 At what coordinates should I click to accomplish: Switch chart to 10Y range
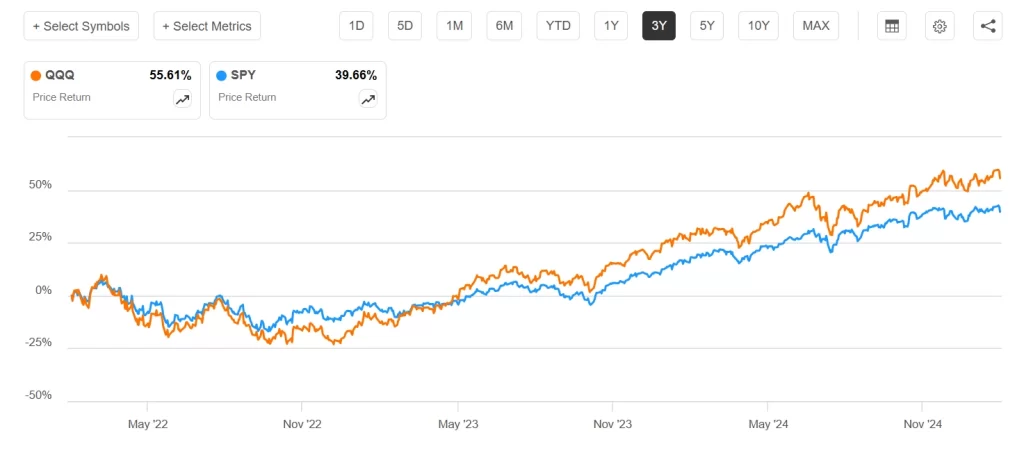pyautogui.click(x=759, y=26)
